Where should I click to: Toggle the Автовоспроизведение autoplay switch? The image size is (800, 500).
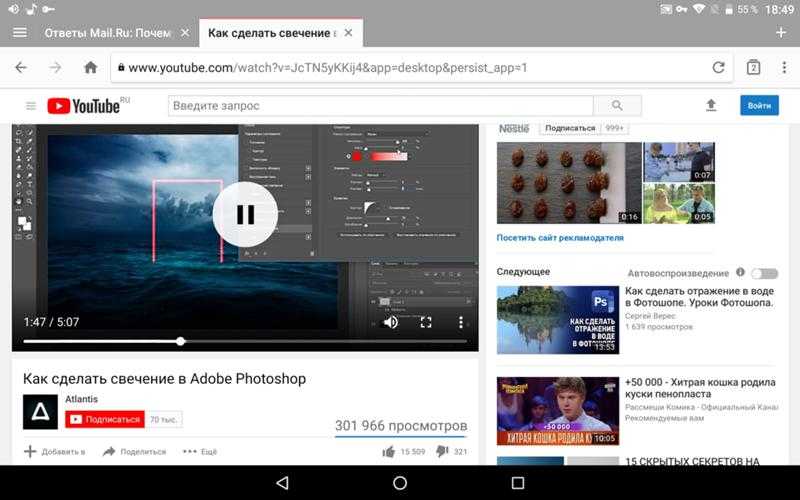[x=764, y=273]
